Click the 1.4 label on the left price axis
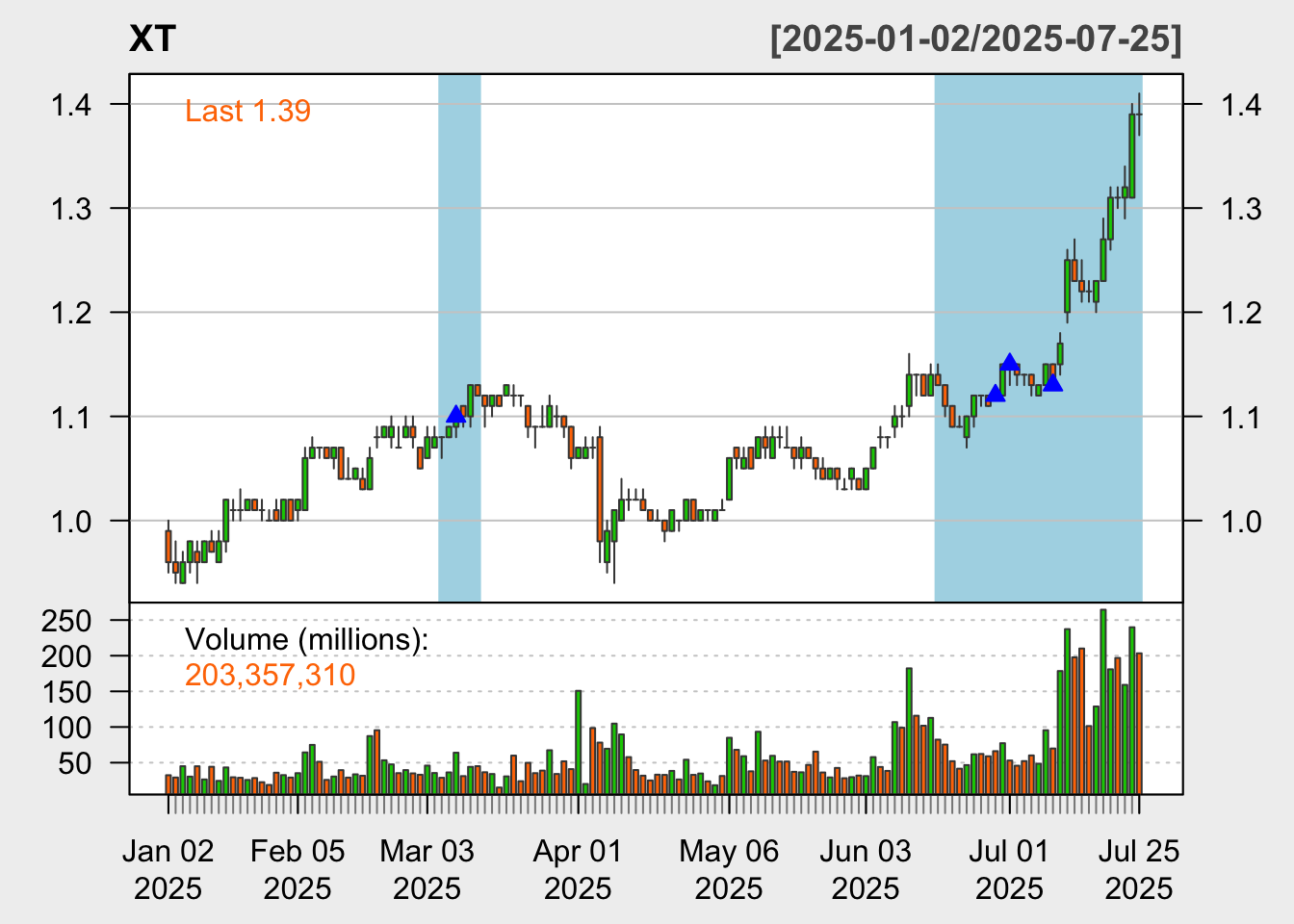 71,104
